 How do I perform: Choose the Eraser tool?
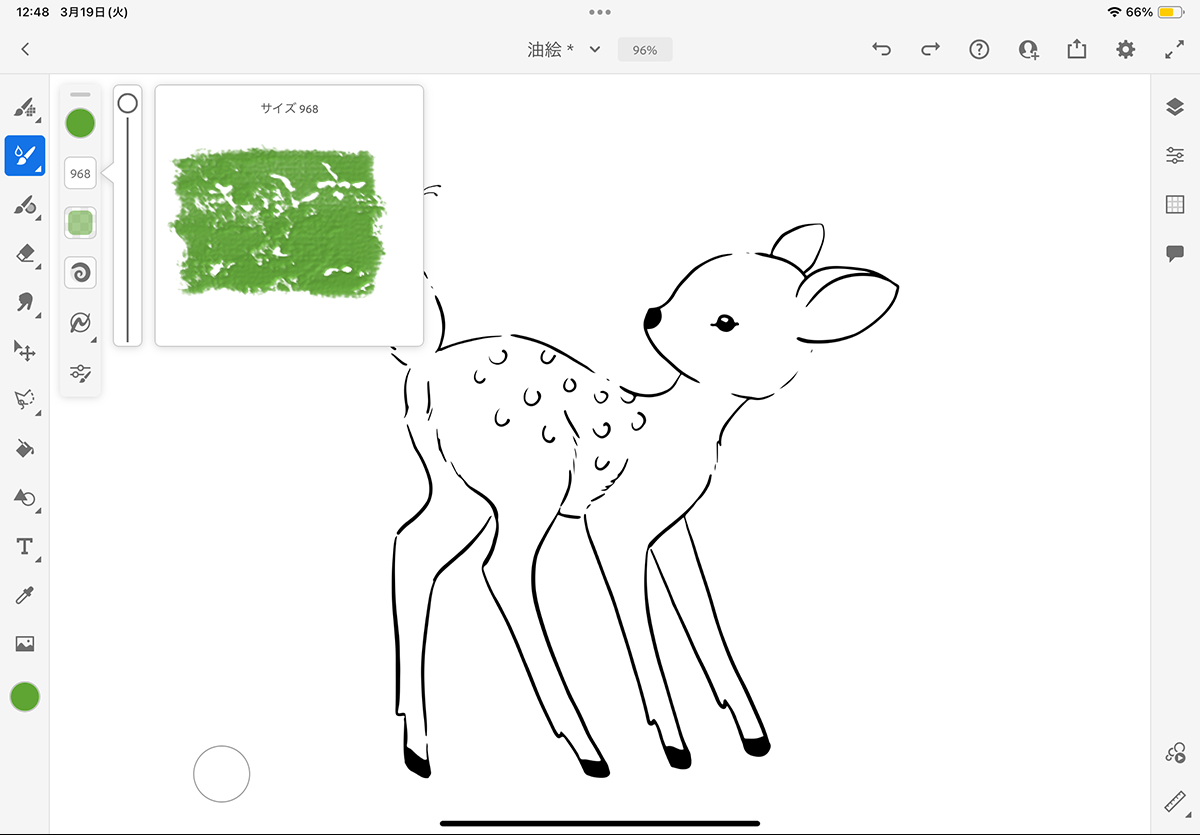25,254
